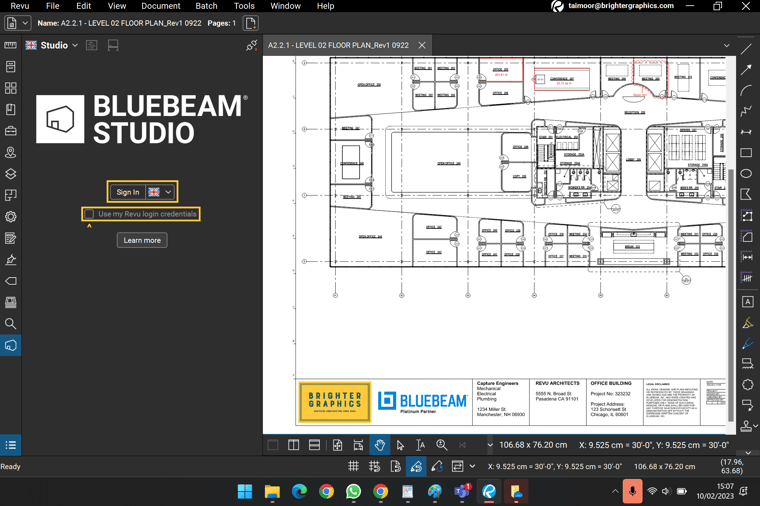
Task: Toggle Synchronize view mode
Action: pos(458,466)
